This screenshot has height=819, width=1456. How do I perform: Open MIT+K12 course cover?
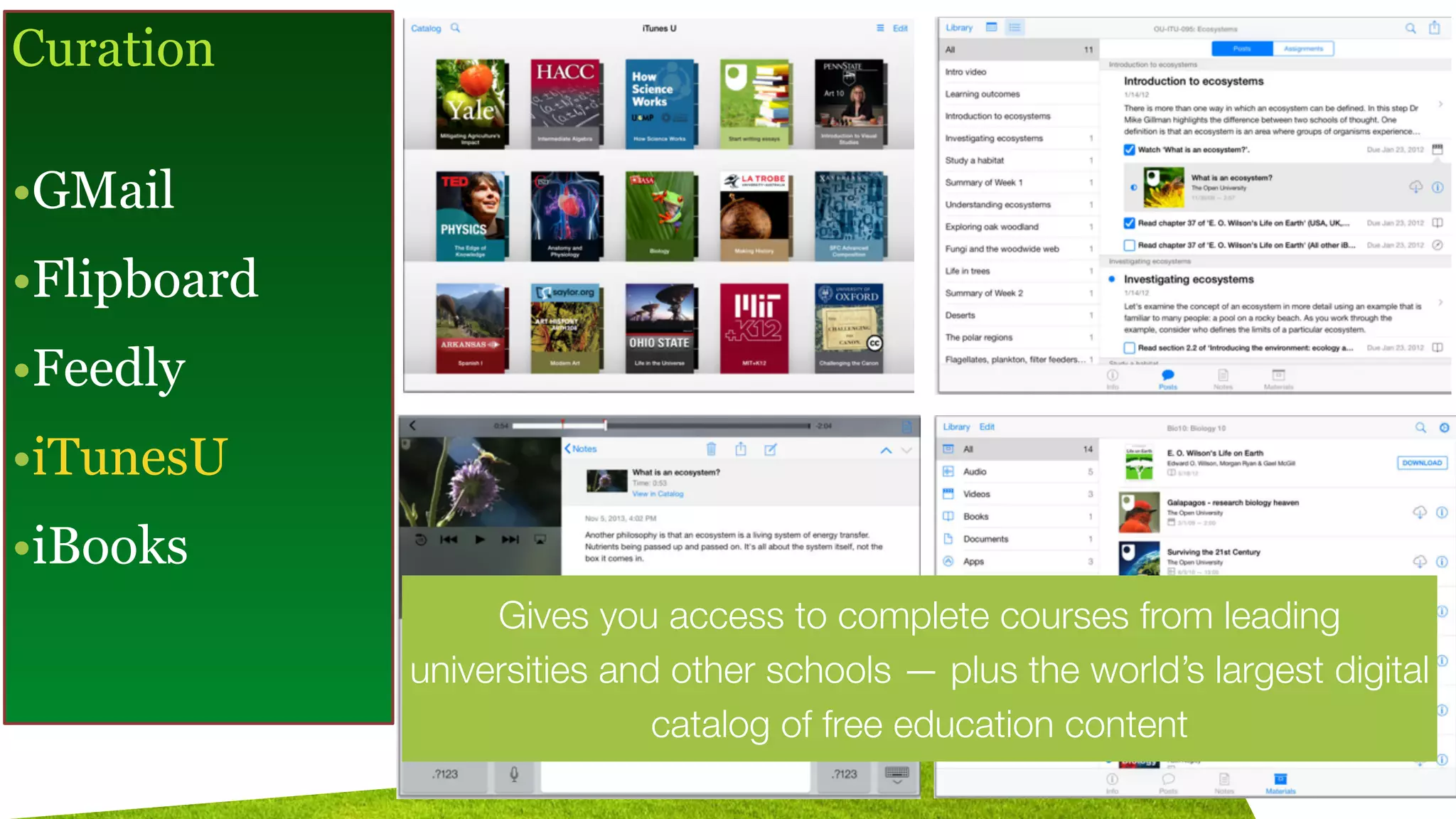(754, 328)
